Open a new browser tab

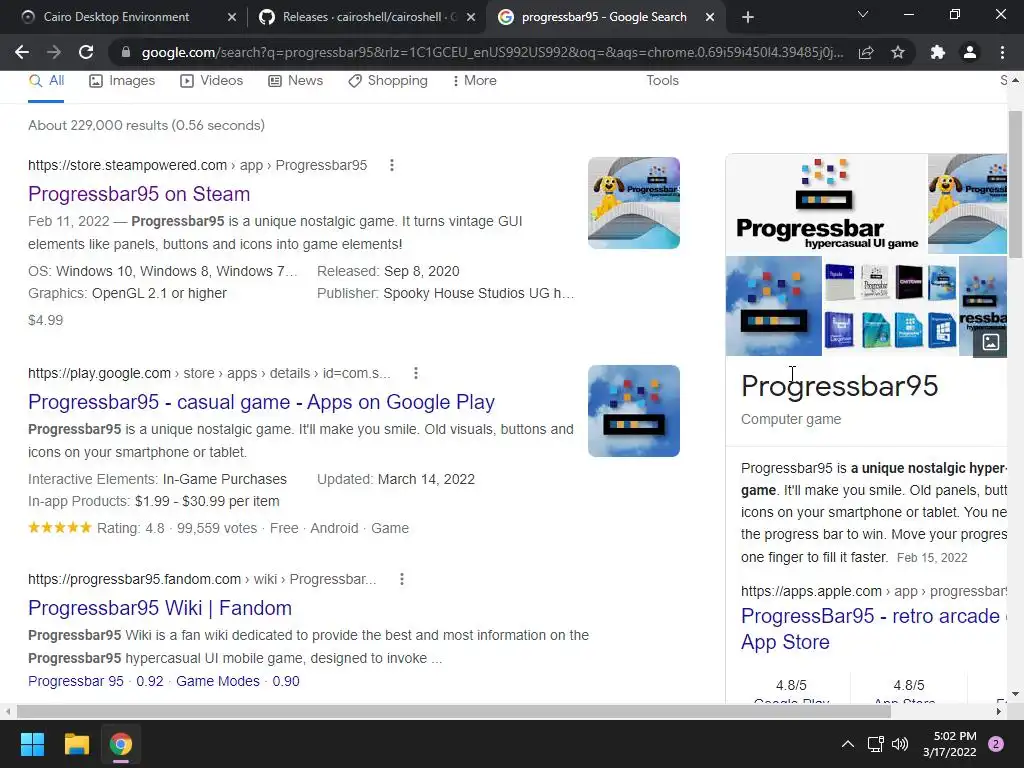coord(748,18)
